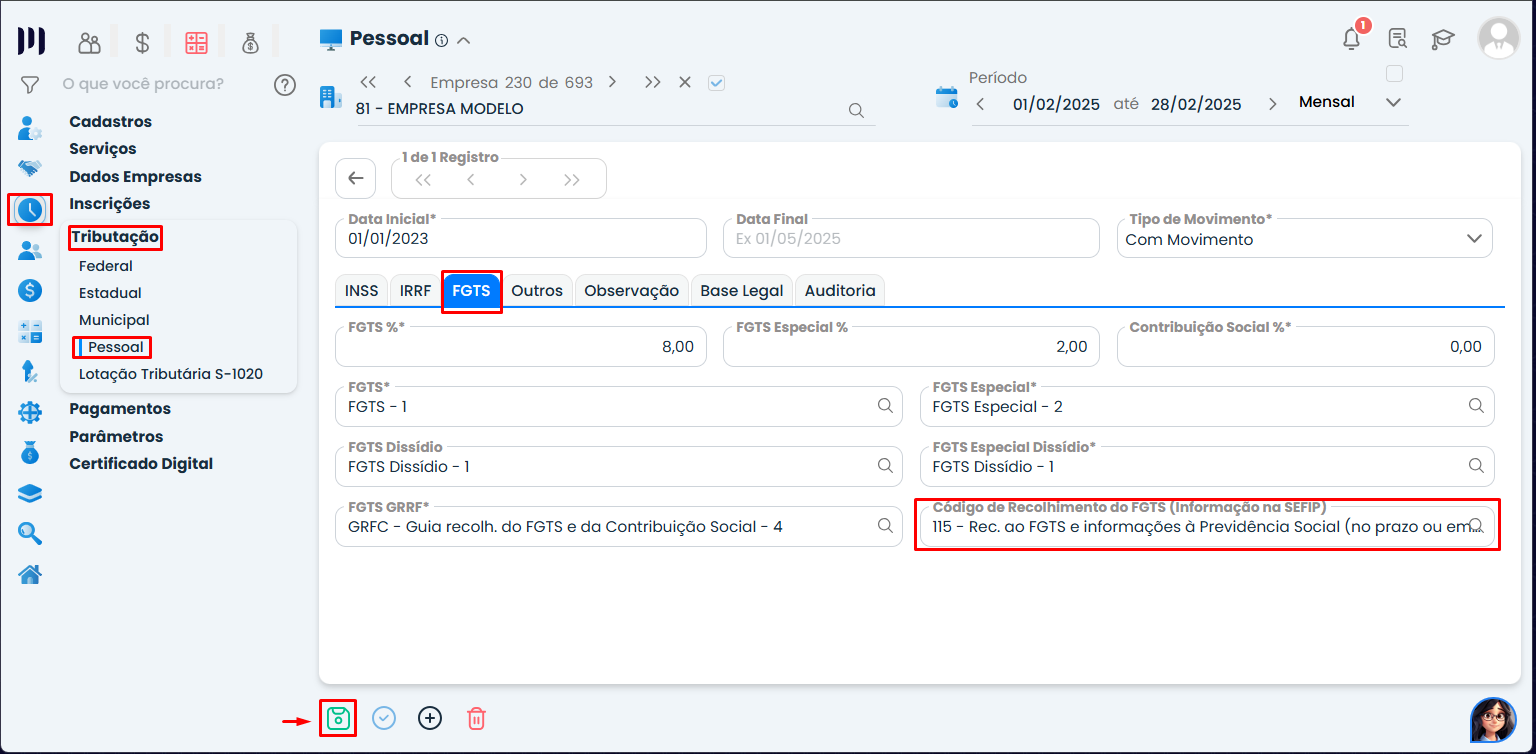This screenshot has width=1536, height=754.
Task: Switch to the Outros tab
Action: [537, 290]
